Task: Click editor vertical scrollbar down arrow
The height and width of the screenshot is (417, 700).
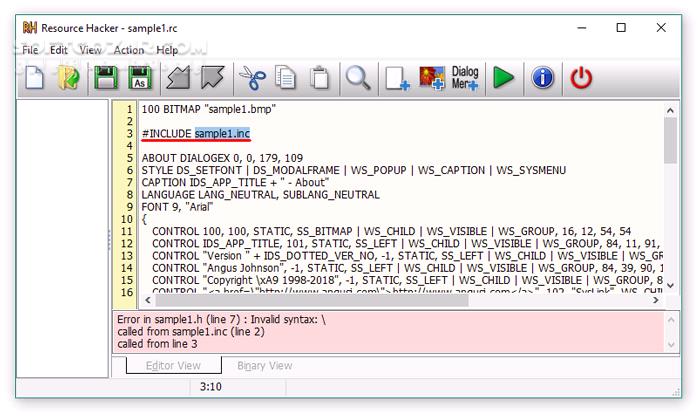Action: pyautogui.click(x=670, y=285)
